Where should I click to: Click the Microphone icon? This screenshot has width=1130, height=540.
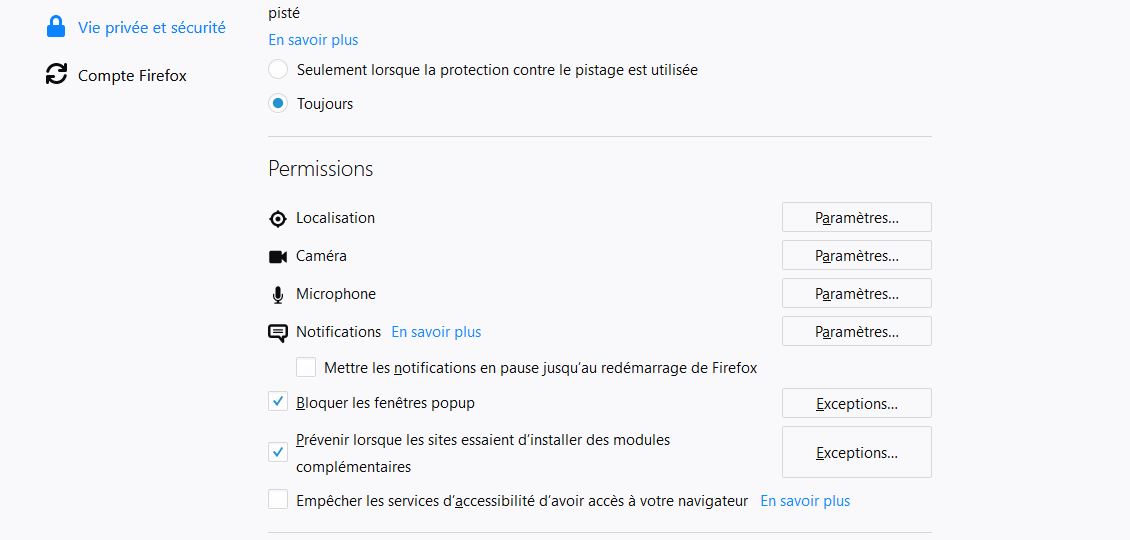coord(278,295)
